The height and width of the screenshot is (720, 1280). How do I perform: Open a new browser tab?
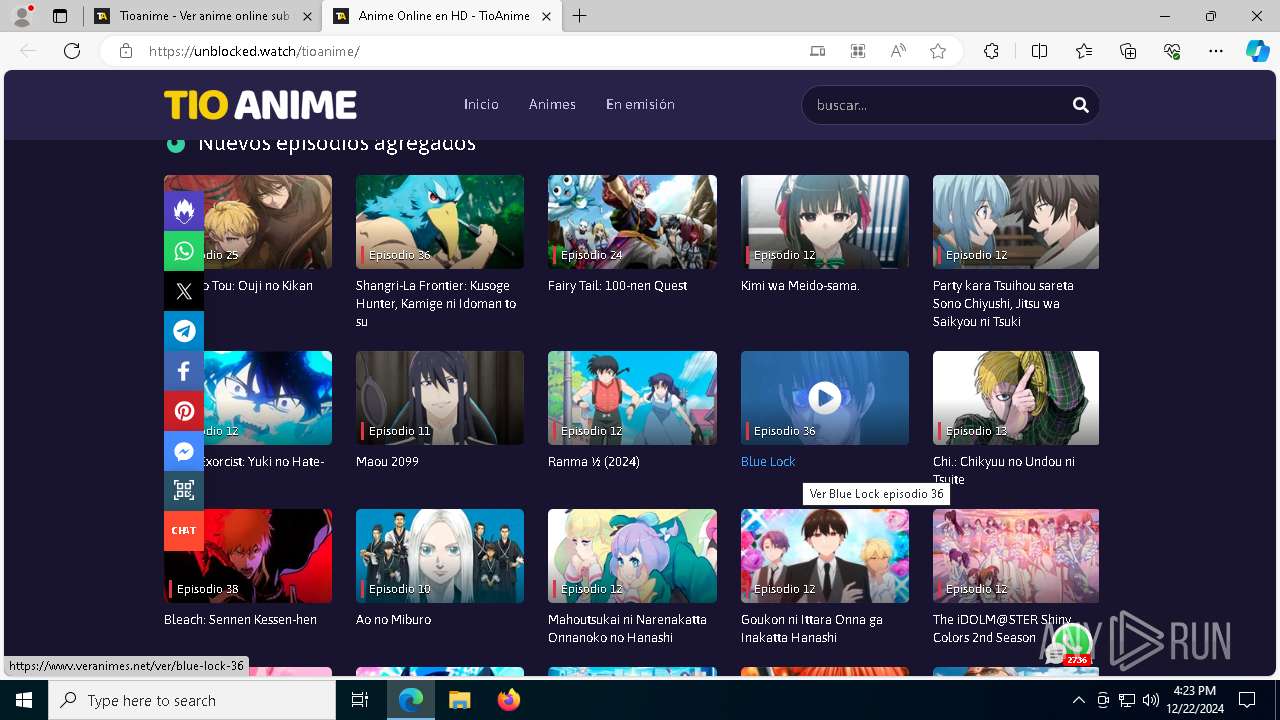(x=579, y=16)
